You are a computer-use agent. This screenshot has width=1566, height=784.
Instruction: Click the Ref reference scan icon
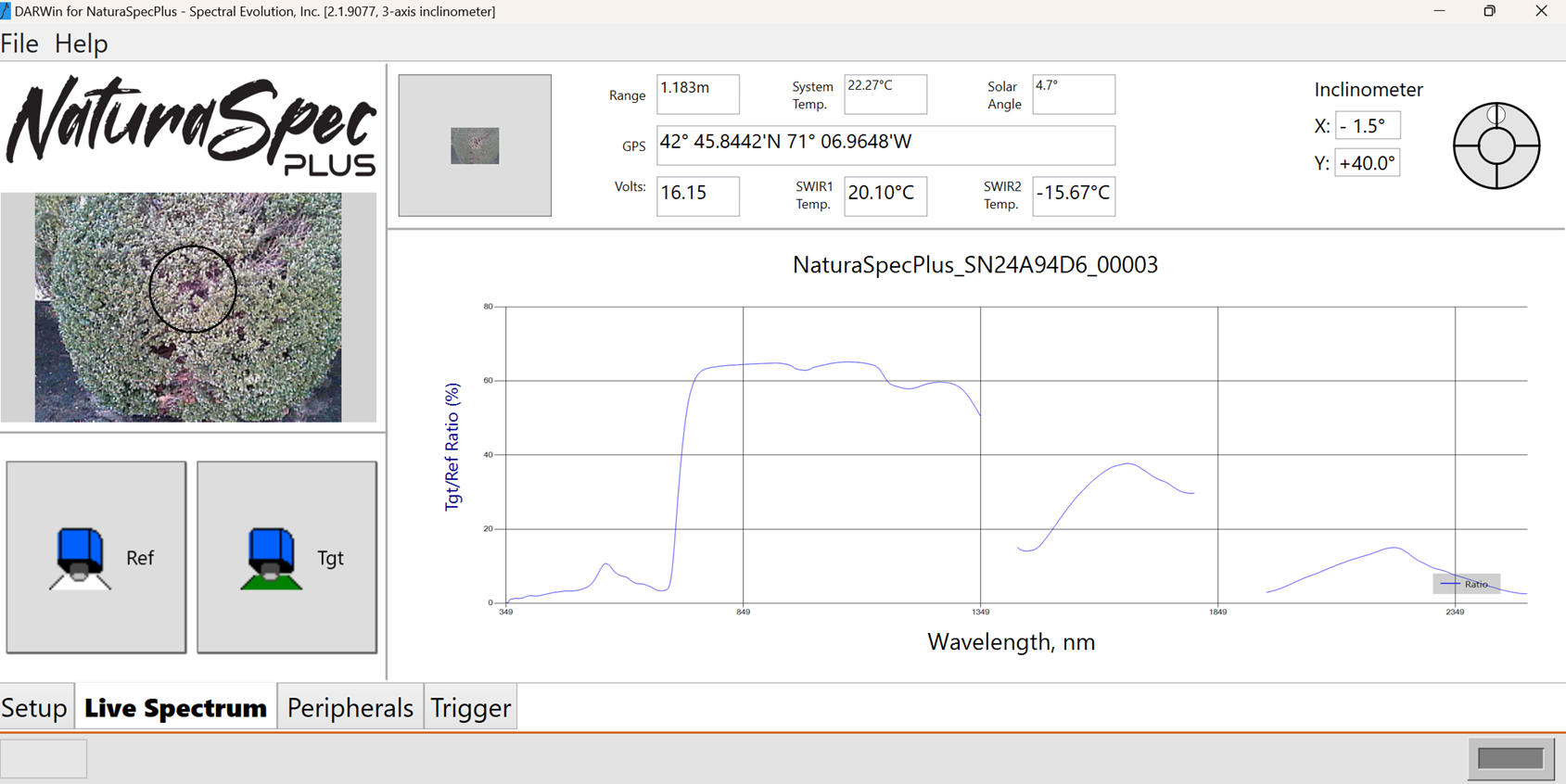pyautogui.click(x=81, y=557)
